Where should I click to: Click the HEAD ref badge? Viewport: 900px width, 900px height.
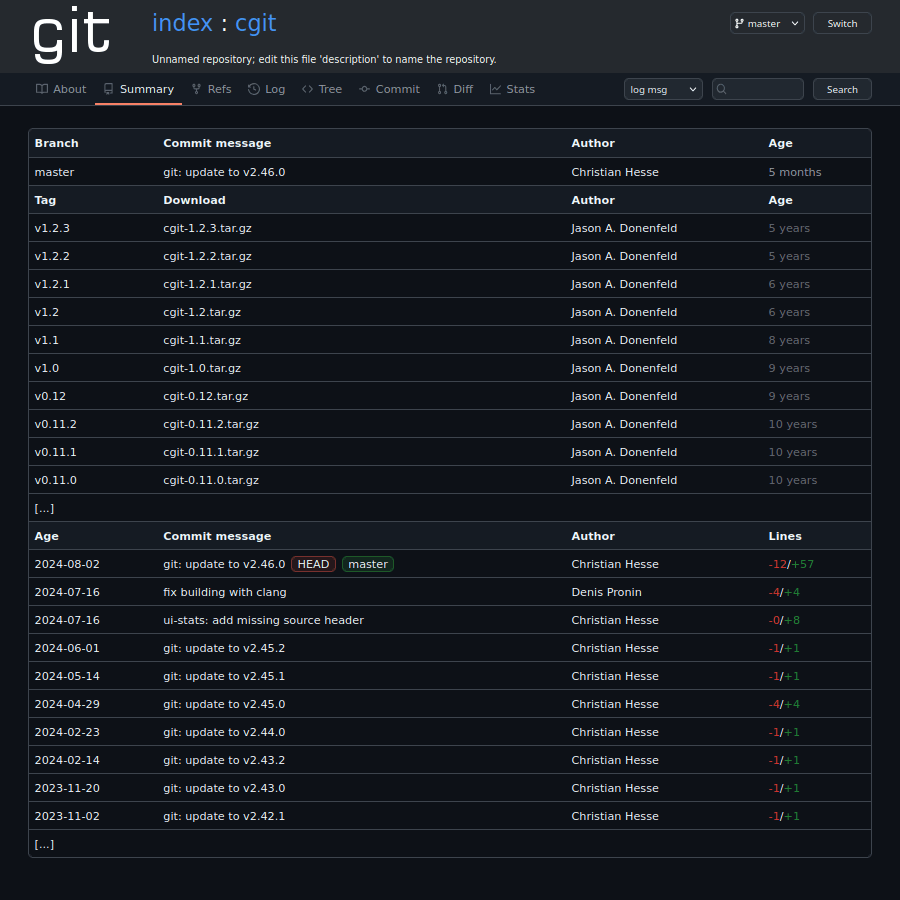point(313,564)
